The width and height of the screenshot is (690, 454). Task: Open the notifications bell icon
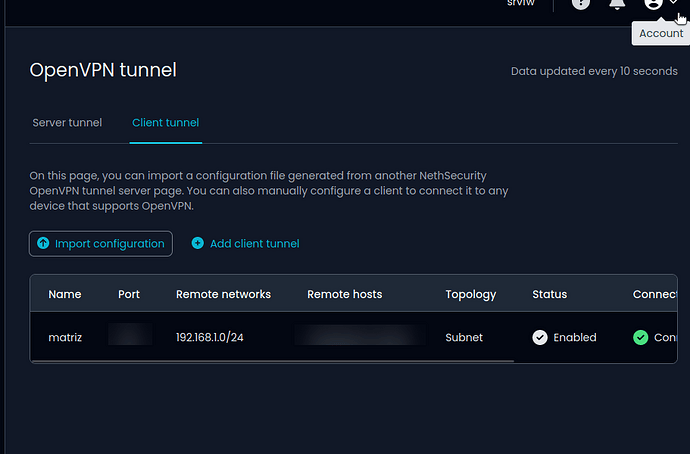click(617, 4)
